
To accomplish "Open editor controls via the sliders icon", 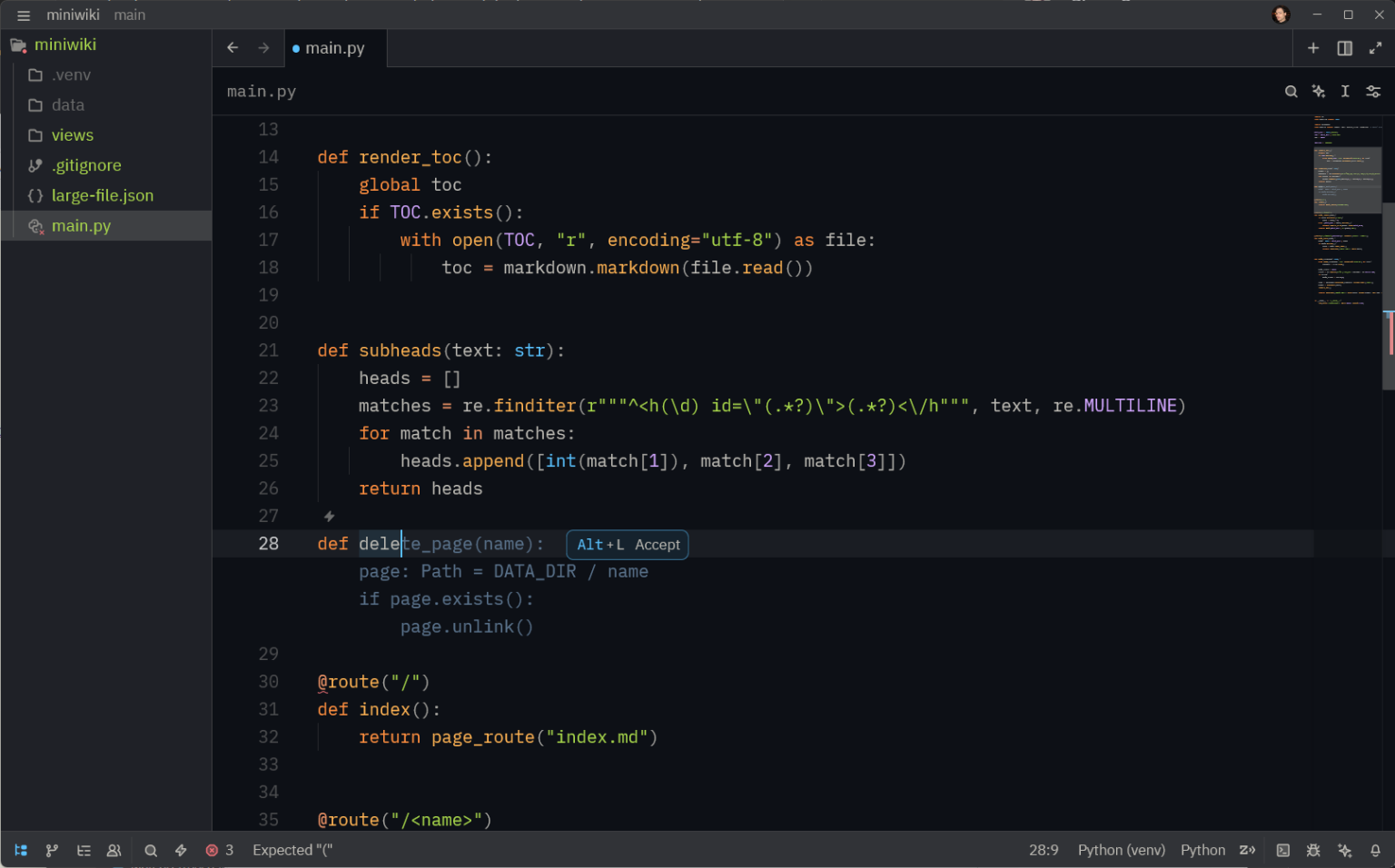I will pos(1374,91).
